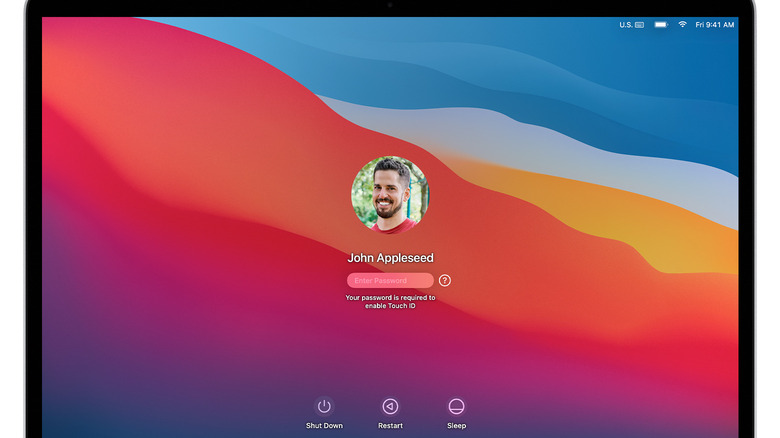780x438 pixels.
Task: Open the U.S. input source menu
Action: [x=631, y=24]
